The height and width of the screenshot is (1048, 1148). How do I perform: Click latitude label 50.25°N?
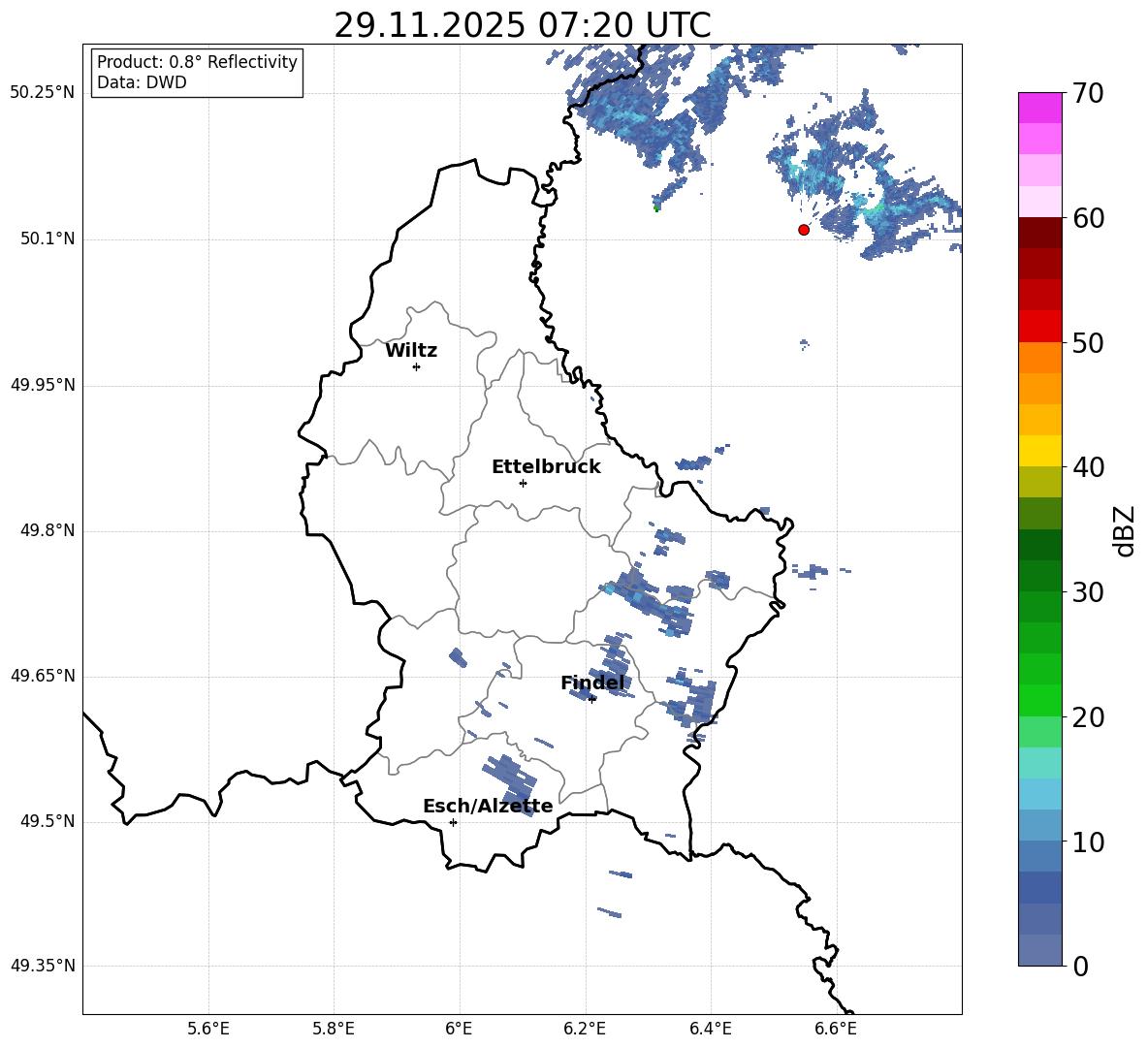(43, 93)
